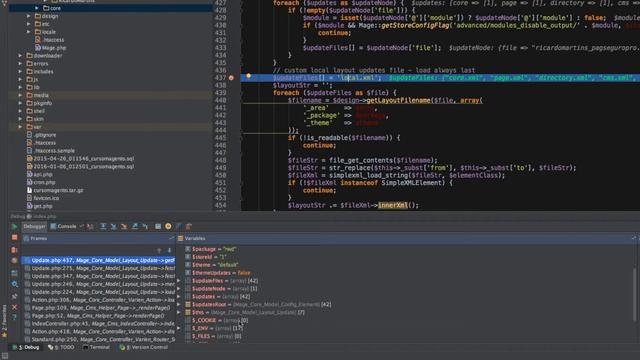Viewport: 640px width, 360px height.
Task: Expand the $_ENV array variable
Action: pyautogui.click(x=179, y=328)
